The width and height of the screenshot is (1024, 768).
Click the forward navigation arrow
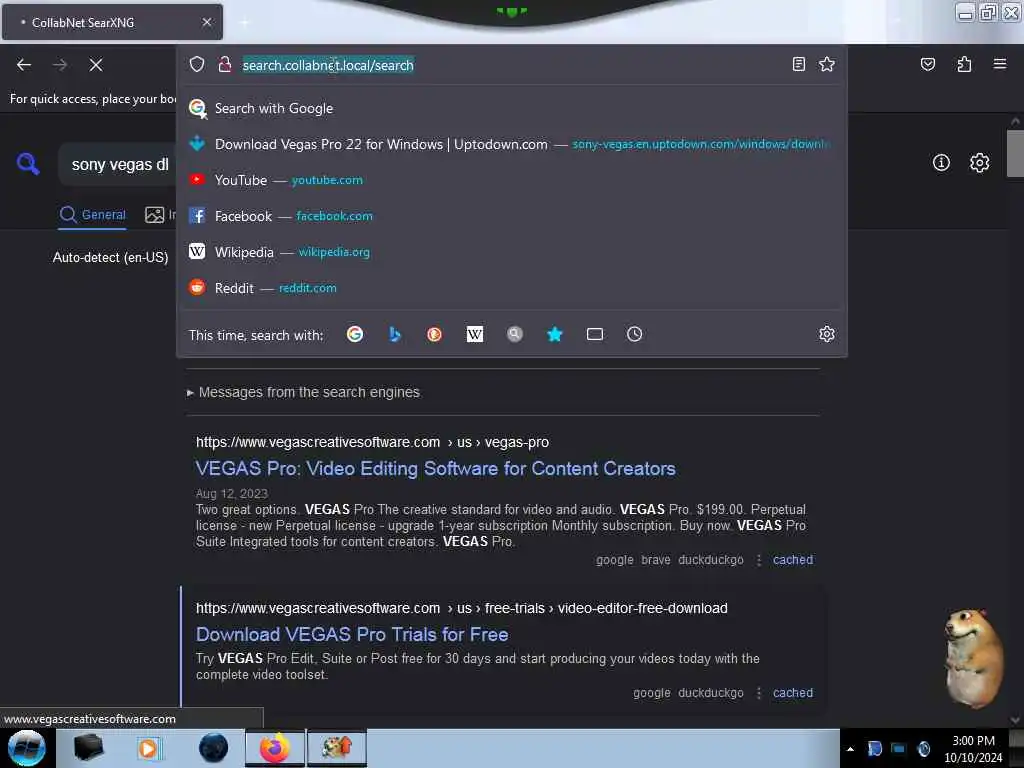pos(60,65)
